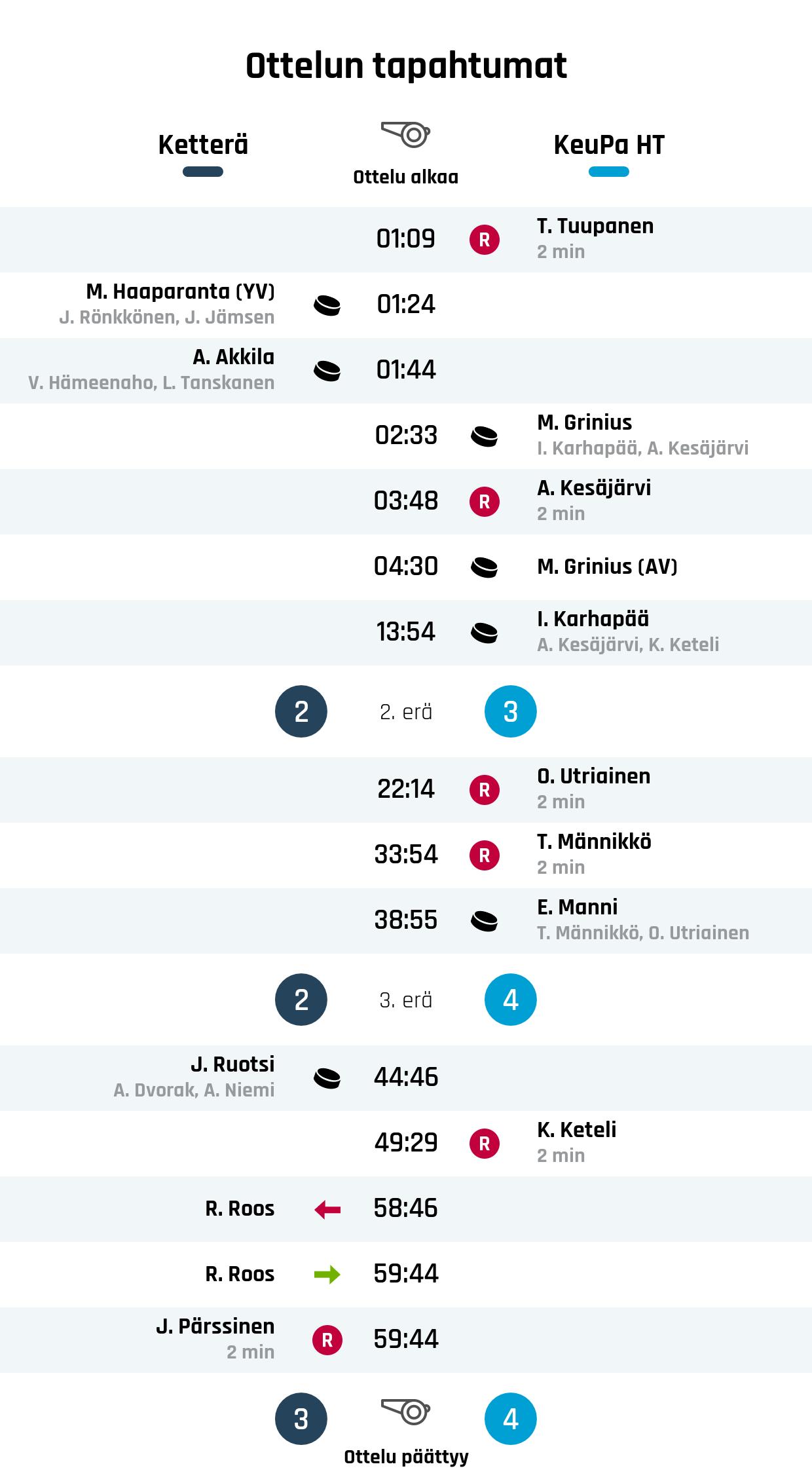Click the 3. erä period label
812x1479 pixels.
click(406, 1000)
